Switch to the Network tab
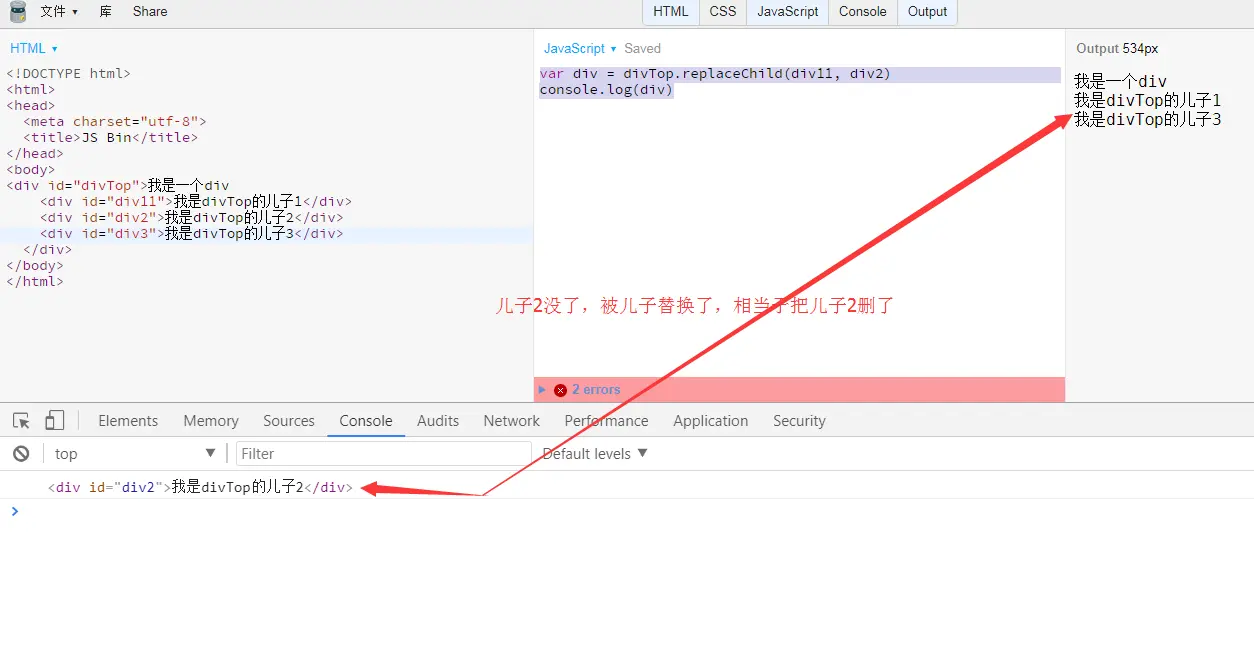The width and height of the screenshot is (1254, 671). click(x=511, y=421)
